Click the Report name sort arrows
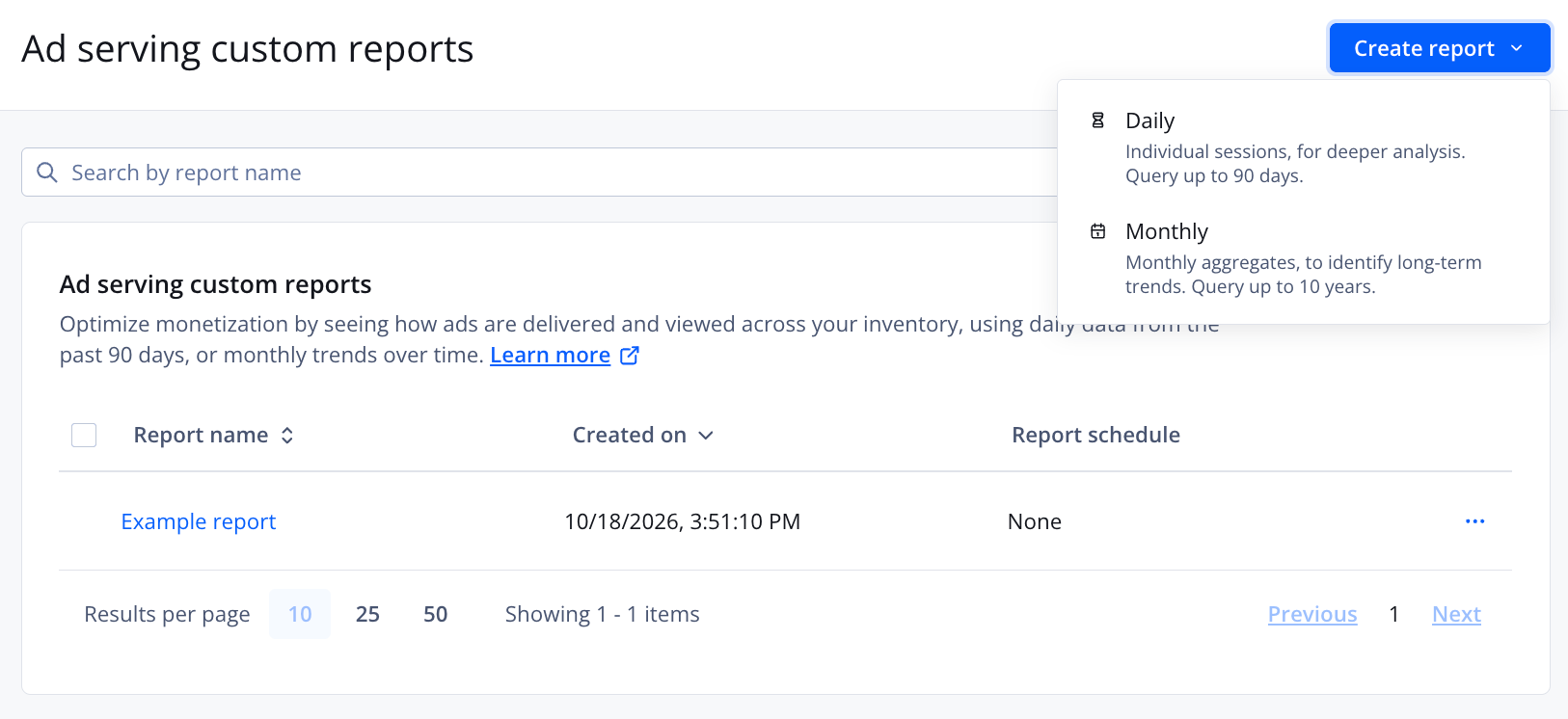1568x719 pixels. pos(287,436)
